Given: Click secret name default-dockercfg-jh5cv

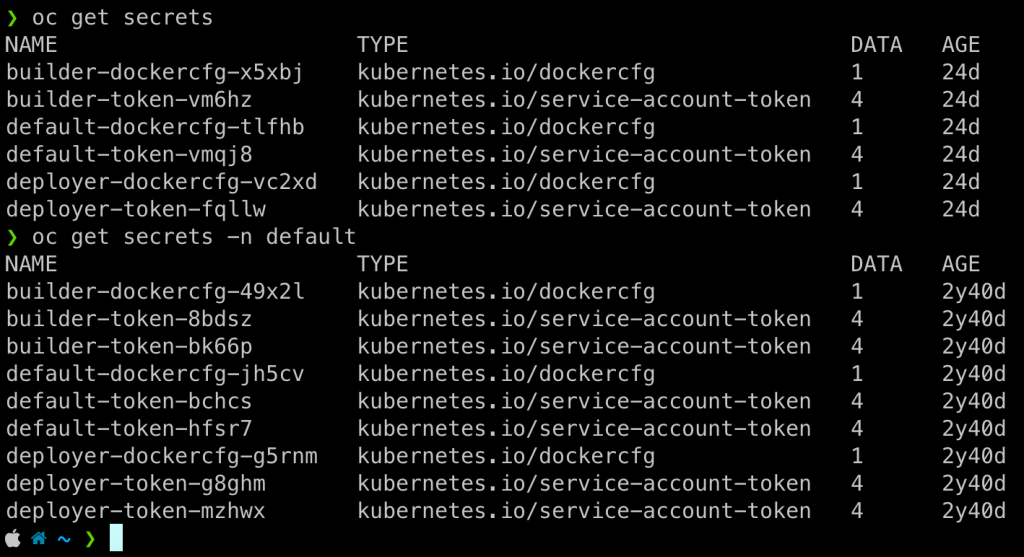Looking at the screenshot, I should coord(154,373).
